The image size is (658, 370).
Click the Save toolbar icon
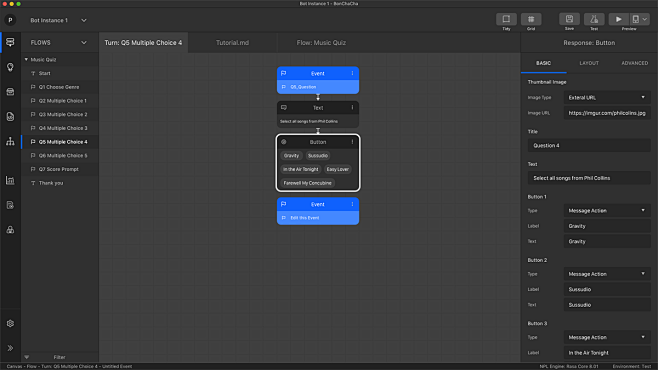click(x=569, y=19)
